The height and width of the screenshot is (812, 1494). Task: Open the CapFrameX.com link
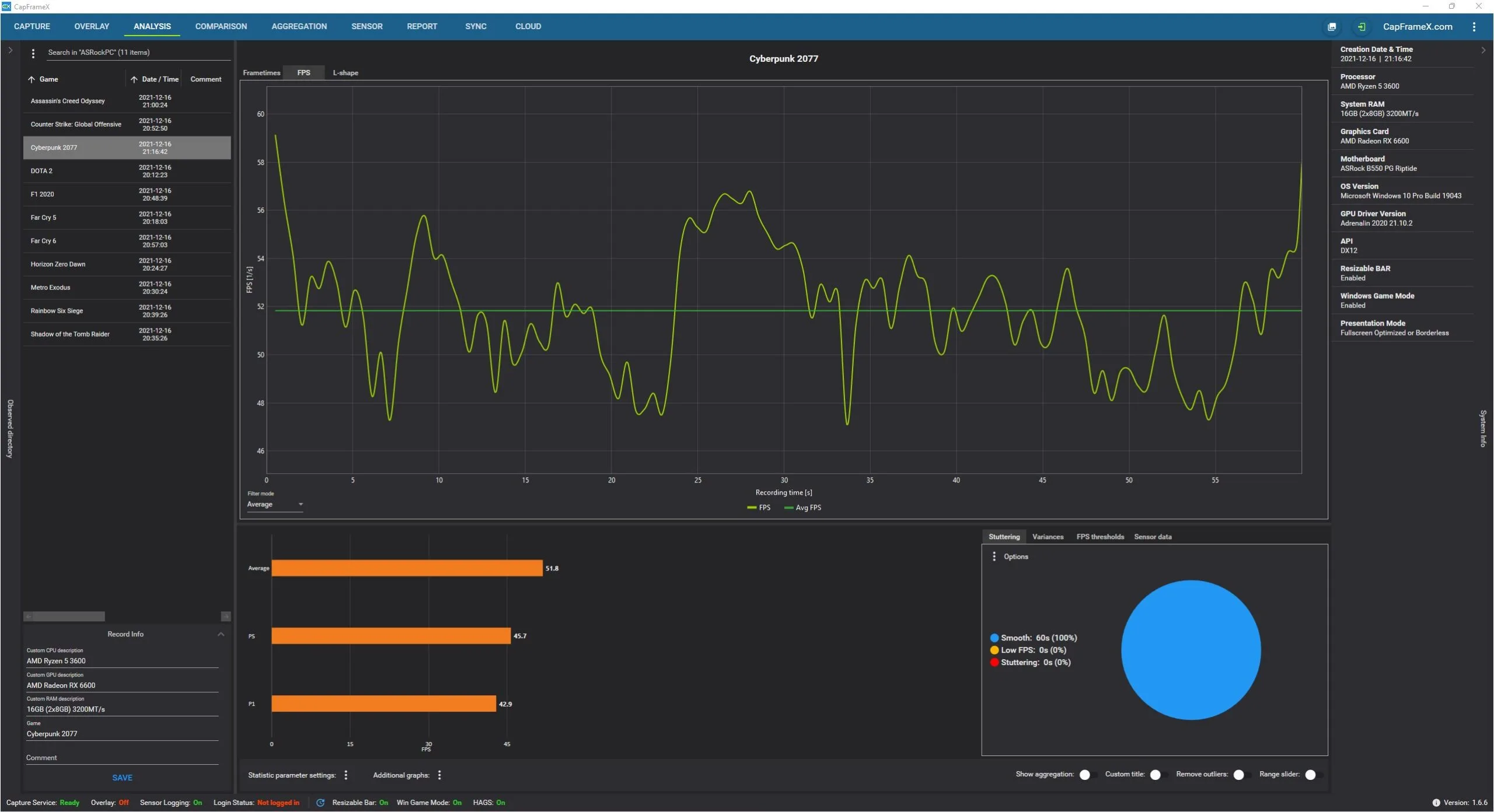click(x=1418, y=27)
